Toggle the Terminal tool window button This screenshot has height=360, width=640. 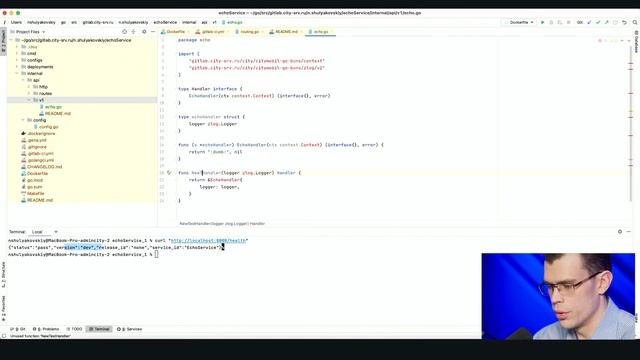pos(99,329)
